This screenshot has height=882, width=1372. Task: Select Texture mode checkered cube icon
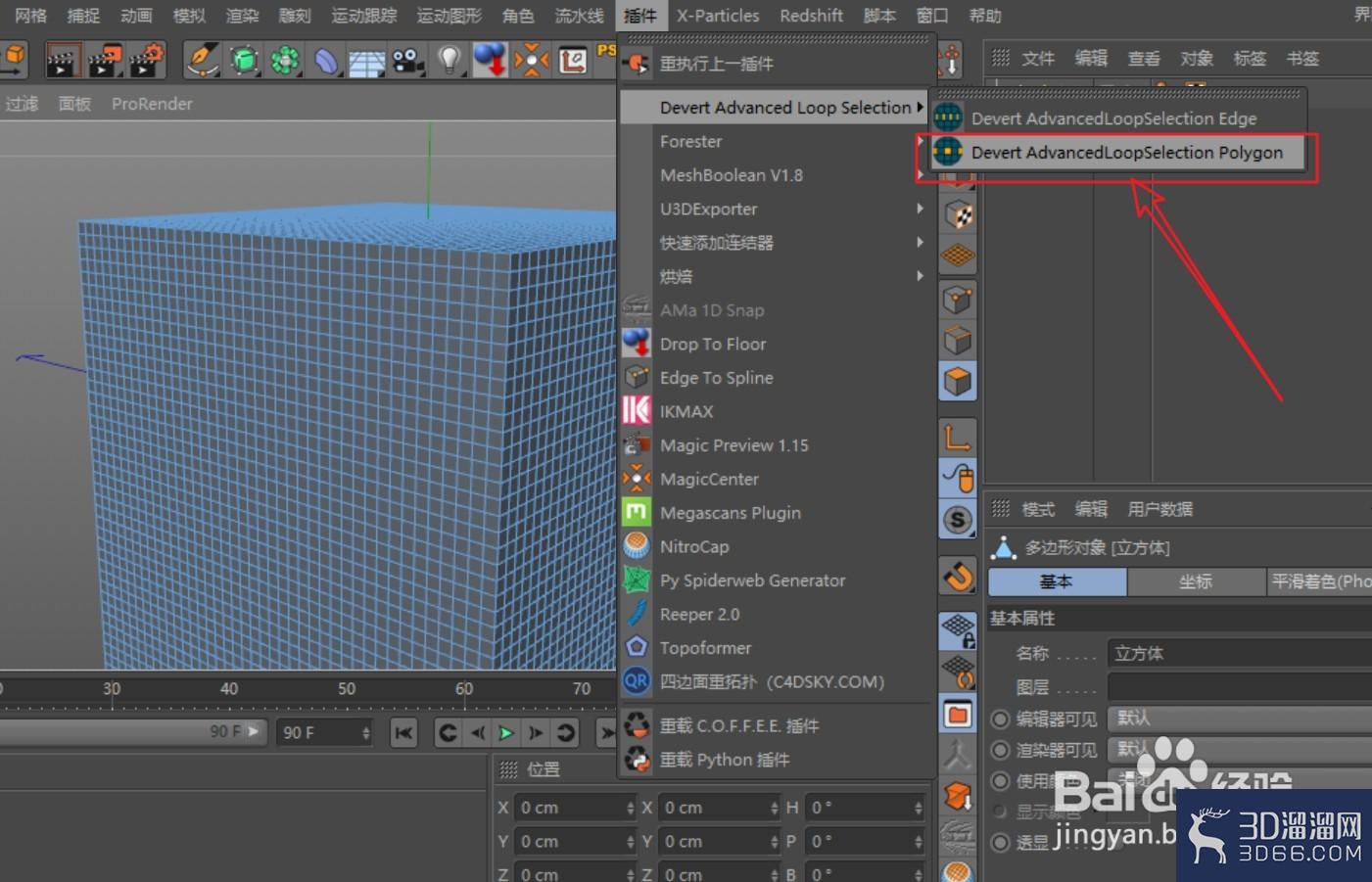tap(958, 215)
